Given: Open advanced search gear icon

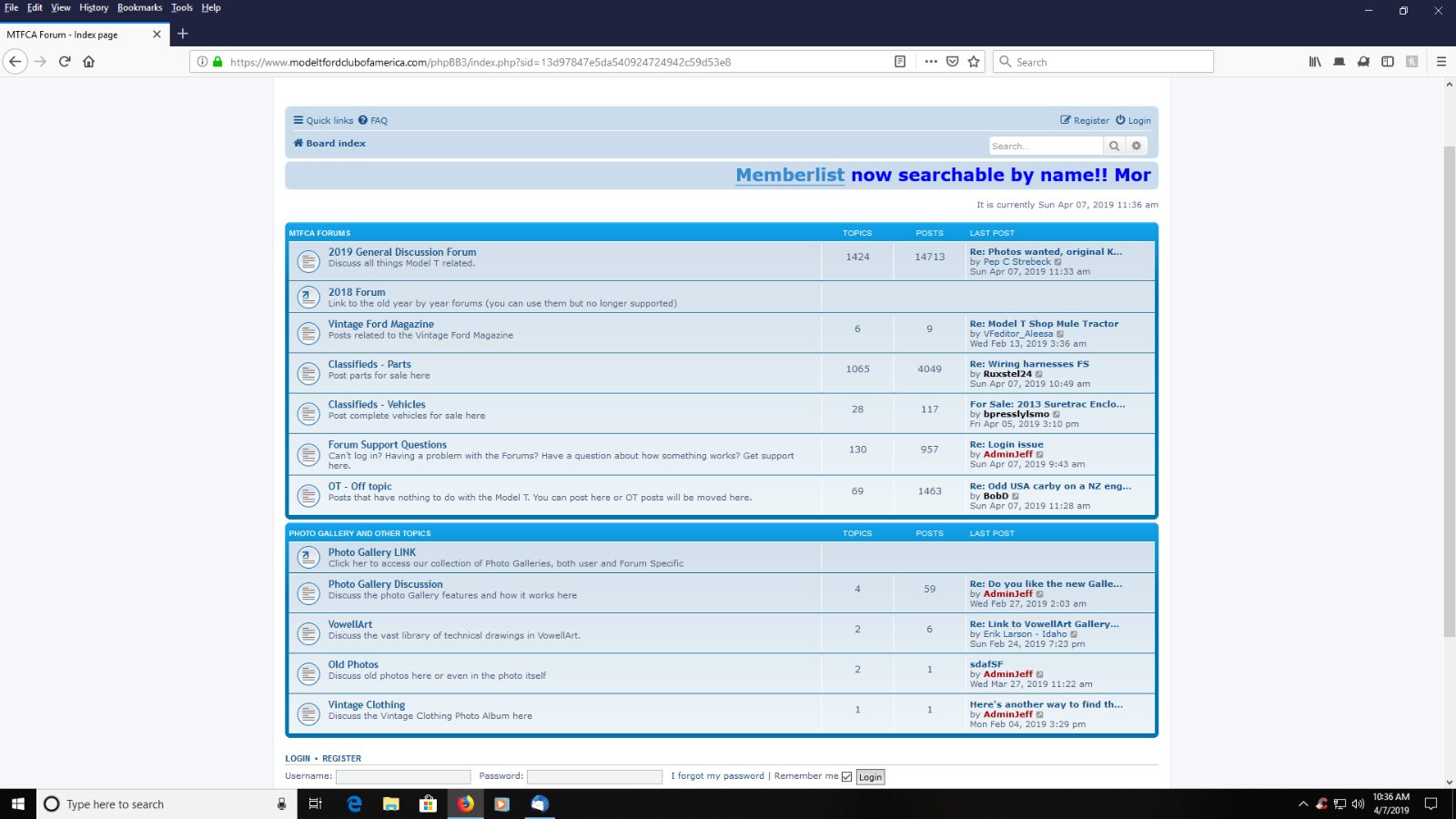Looking at the screenshot, I should 1136,146.
